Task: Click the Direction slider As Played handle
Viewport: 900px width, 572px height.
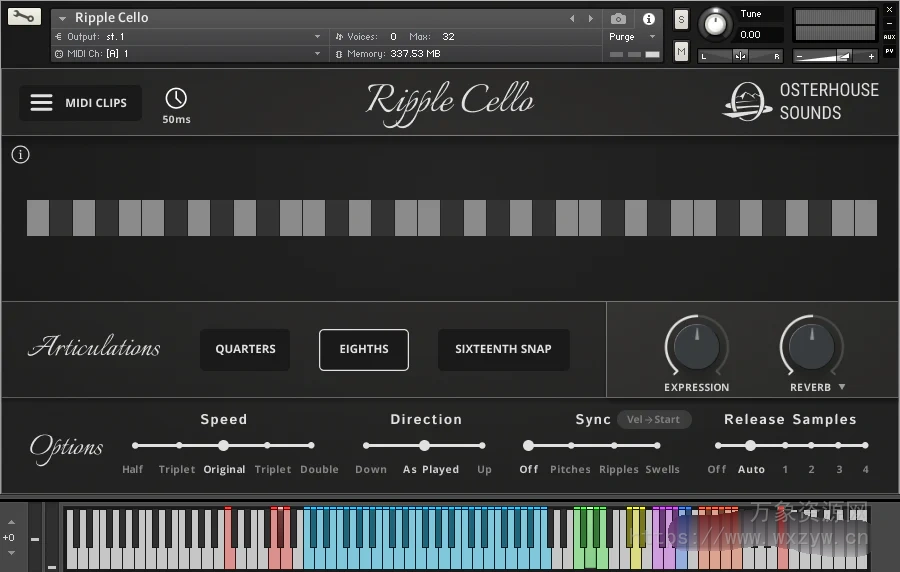Action: tap(424, 445)
